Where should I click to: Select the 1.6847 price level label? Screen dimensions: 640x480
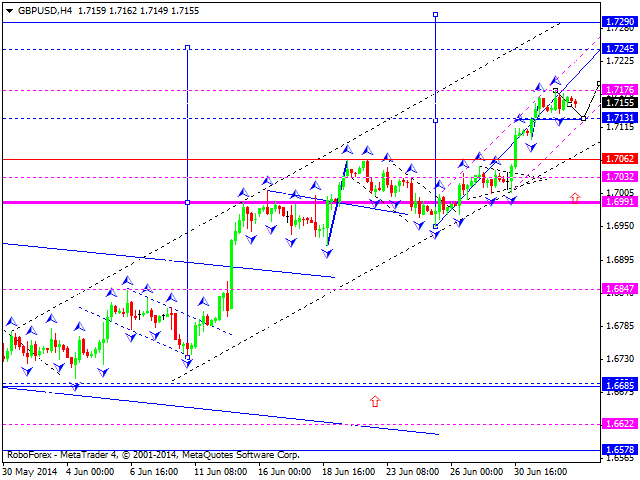pyautogui.click(x=618, y=289)
